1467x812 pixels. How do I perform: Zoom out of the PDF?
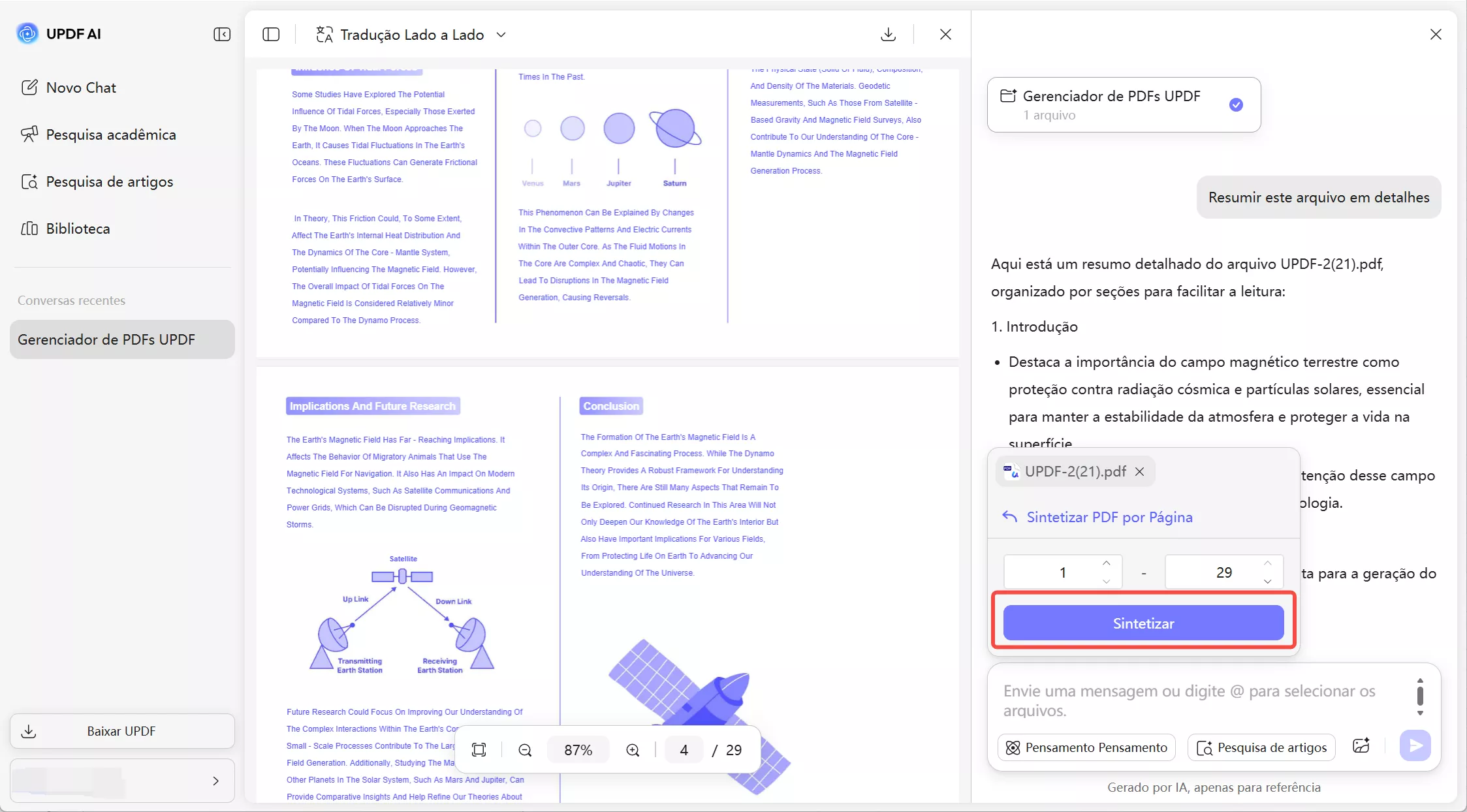point(525,750)
